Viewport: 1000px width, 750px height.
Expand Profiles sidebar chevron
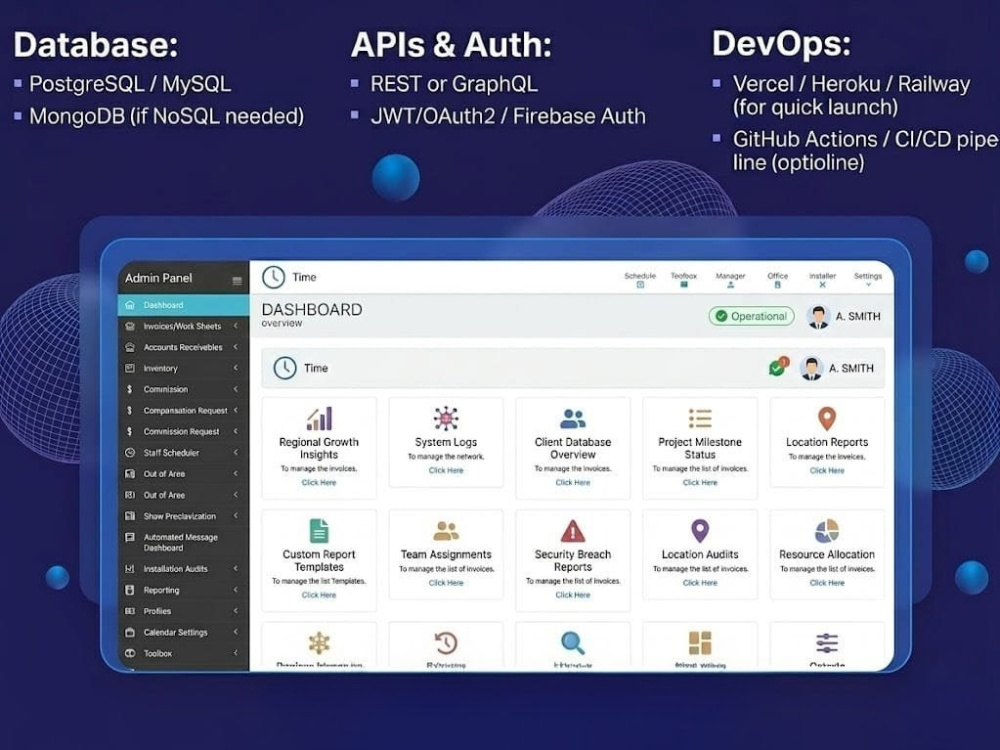click(236, 611)
